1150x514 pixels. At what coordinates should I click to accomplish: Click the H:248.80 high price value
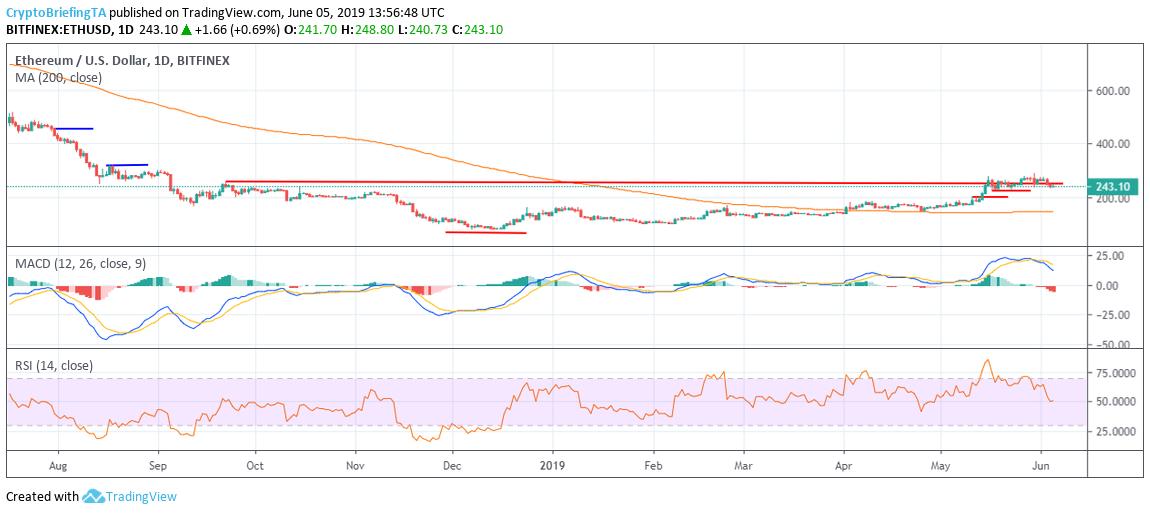pos(368,30)
